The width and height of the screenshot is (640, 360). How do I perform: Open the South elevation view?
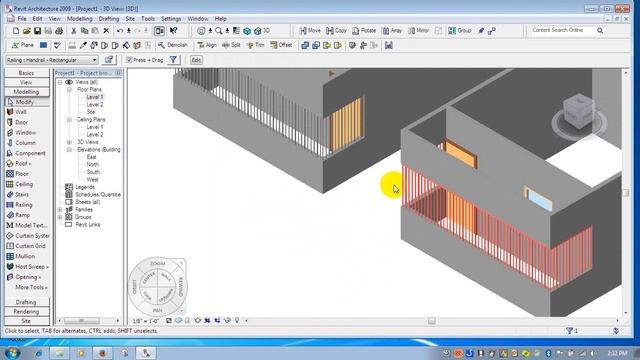pos(93,172)
